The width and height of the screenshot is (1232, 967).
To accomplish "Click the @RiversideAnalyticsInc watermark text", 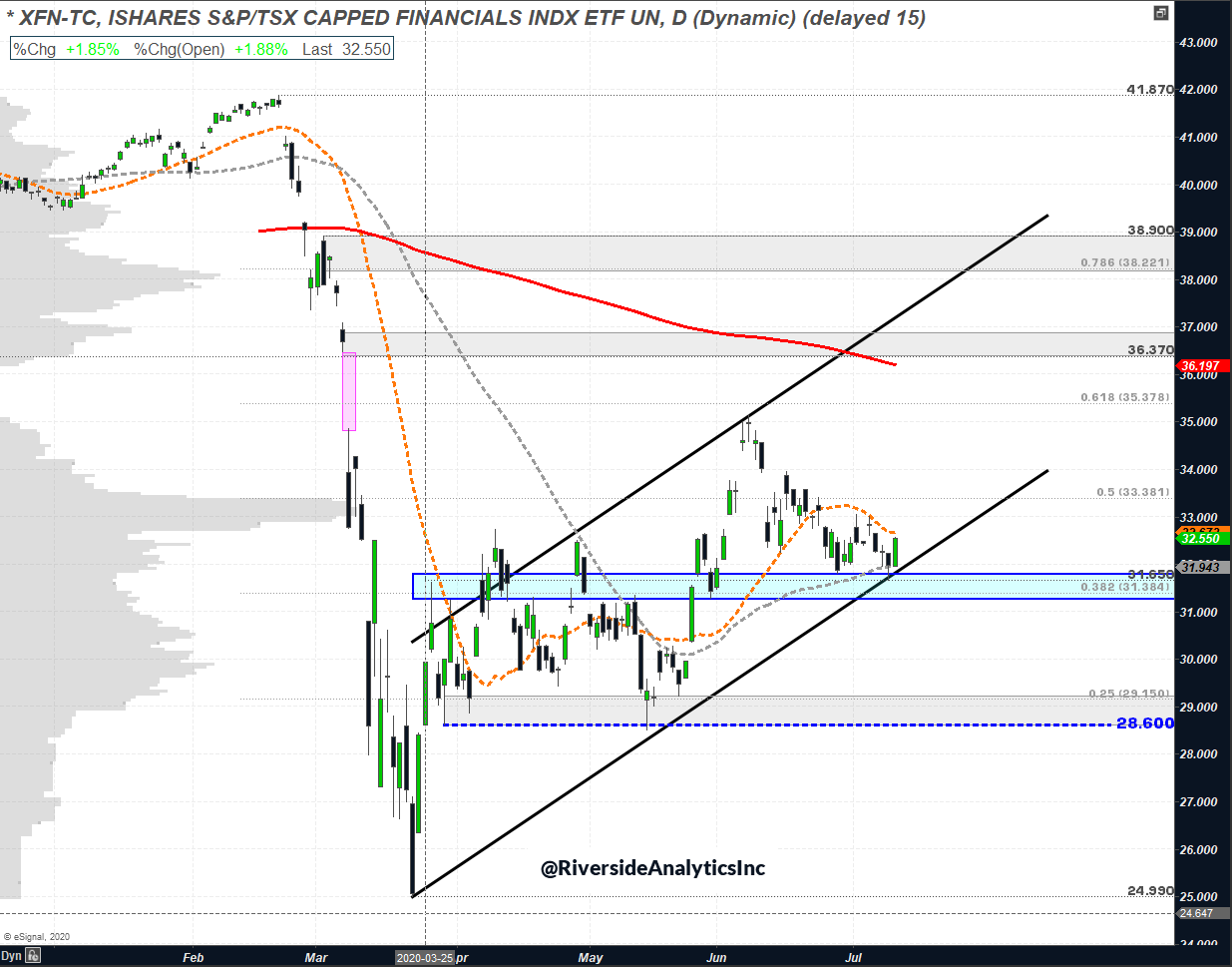I will [652, 868].
